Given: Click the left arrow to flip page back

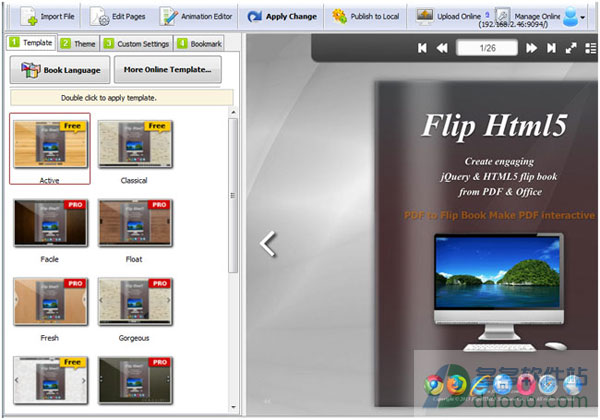Looking at the screenshot, I should pyautogui.click(x=267, y=244).
